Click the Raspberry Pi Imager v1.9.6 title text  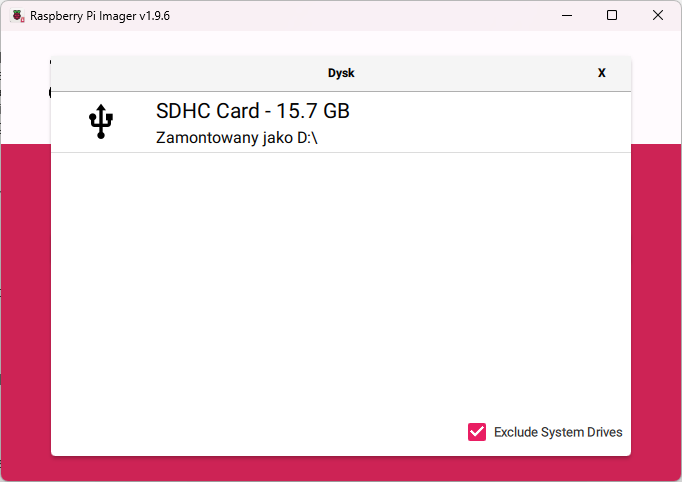(100, 16)
